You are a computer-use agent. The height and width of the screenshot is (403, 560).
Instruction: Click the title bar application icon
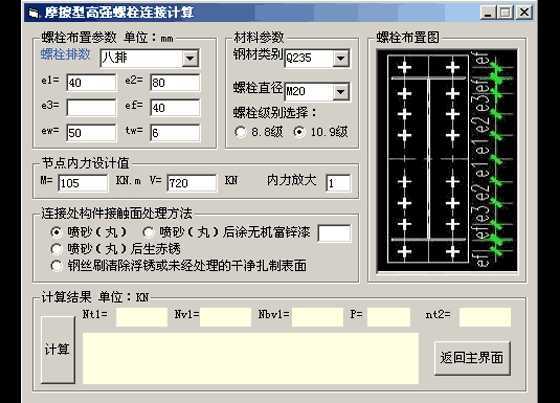pyautogui.click(x=34, y=13)
